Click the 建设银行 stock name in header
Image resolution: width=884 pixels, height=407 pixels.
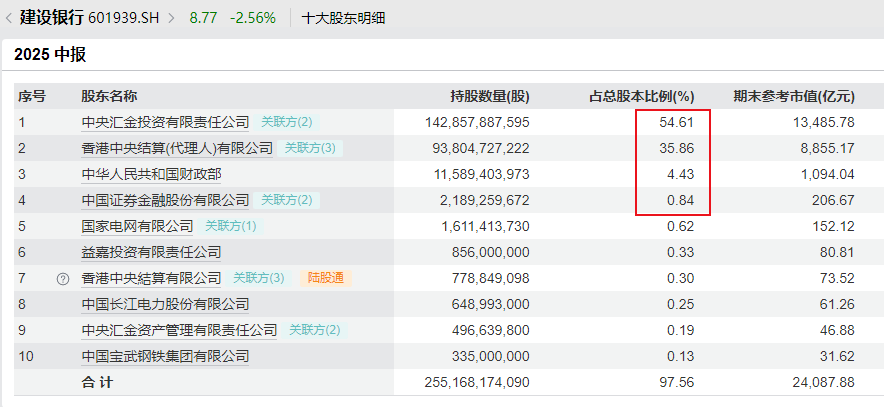(x=52, y=17)
